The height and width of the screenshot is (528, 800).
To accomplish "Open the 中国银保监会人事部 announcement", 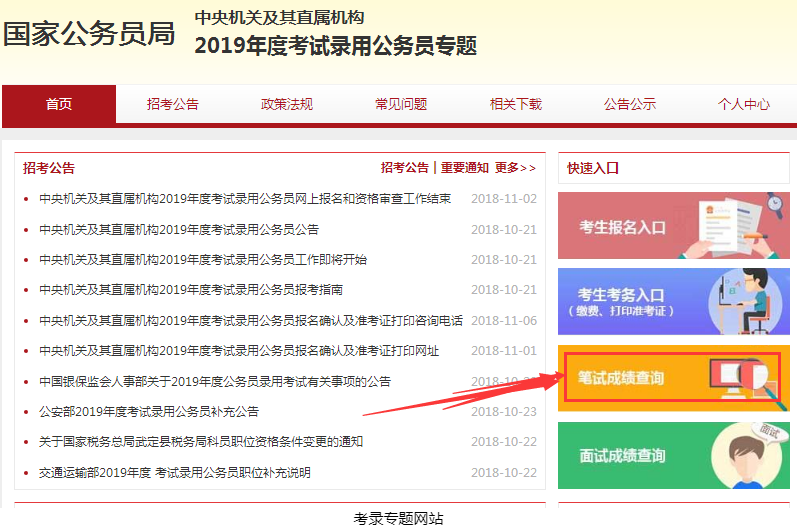I will pyautogui.click(x=215, y=381).
